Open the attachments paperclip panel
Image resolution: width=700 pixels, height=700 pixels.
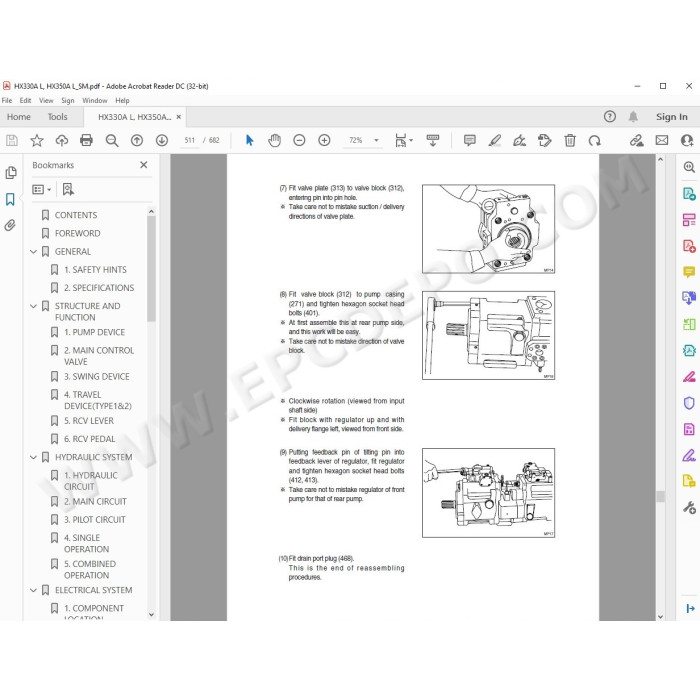point(10,225)
